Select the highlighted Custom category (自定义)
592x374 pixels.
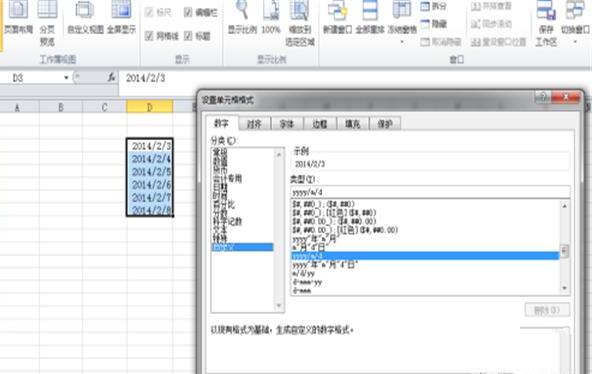pyautogui.click(x=242, y=247)
